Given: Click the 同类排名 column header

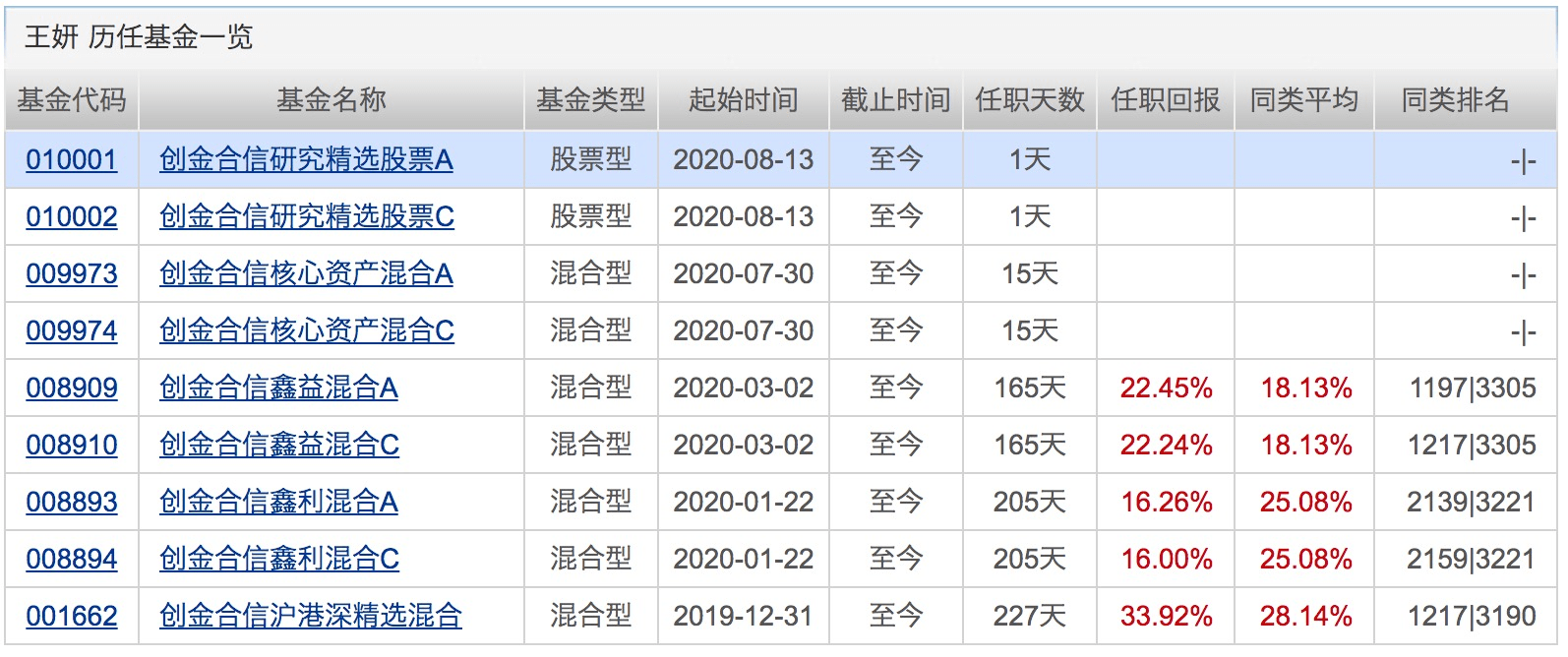Looking at the screenshot, I should [x=1456, y=100].
